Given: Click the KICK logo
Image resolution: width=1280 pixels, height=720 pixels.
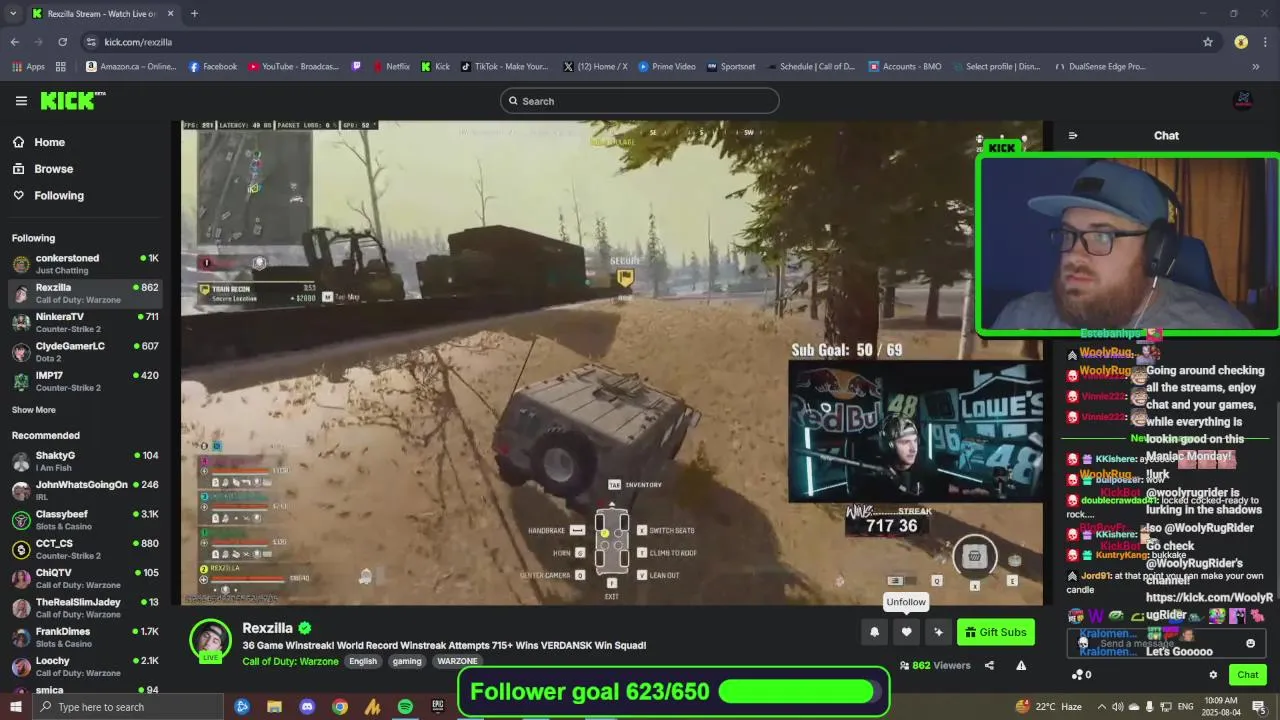Looking at the screenshot, I should point(72,101).
